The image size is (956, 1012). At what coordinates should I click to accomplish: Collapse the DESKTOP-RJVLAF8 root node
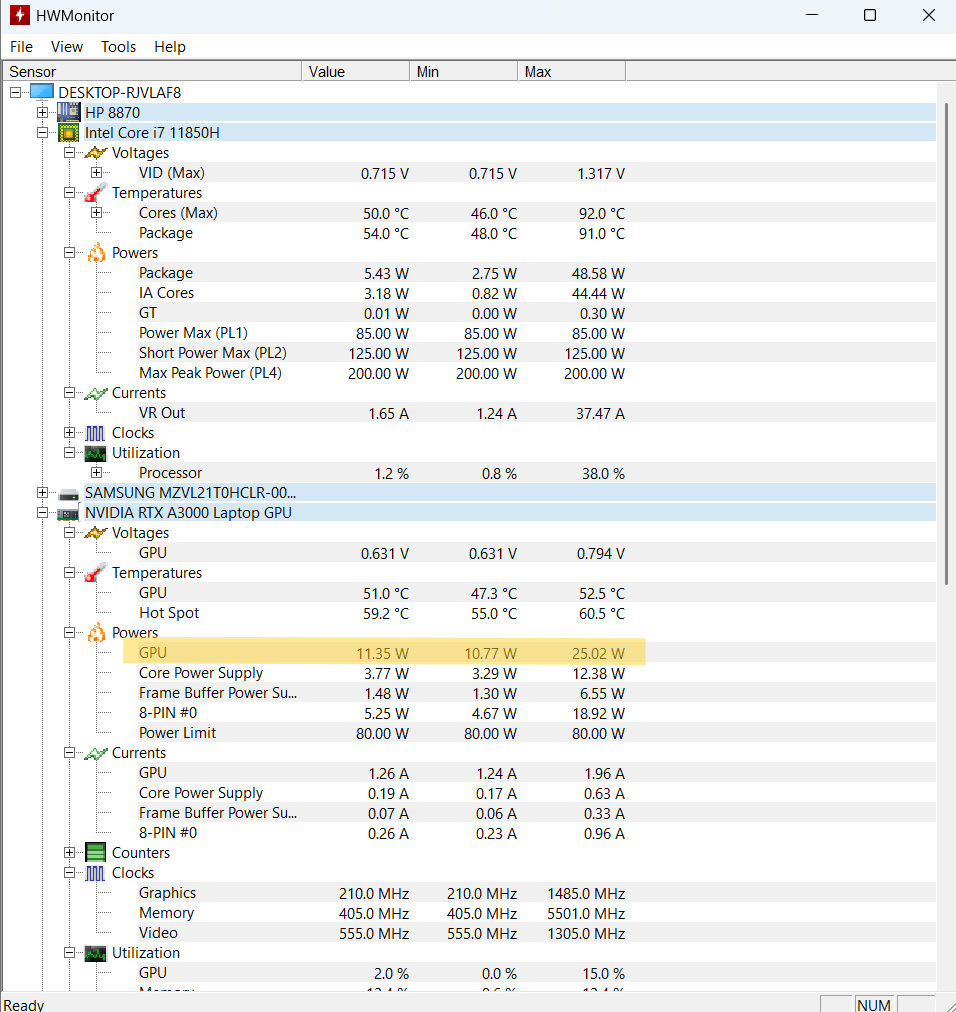(15, 92)
